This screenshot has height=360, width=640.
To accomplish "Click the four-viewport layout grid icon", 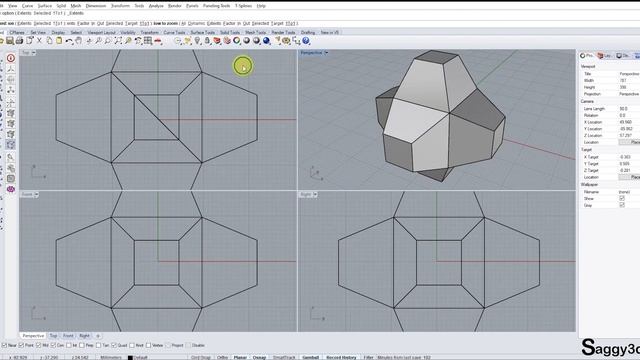I will (x=148, y=41).
